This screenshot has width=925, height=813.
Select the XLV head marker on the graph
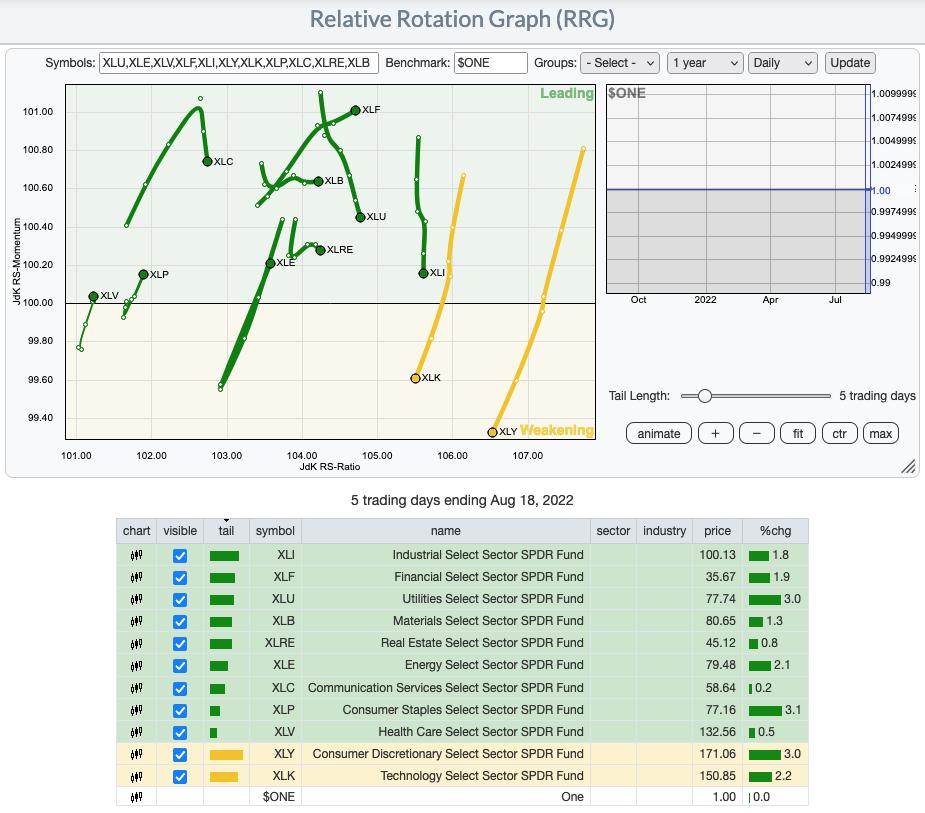tap(93, 296)
